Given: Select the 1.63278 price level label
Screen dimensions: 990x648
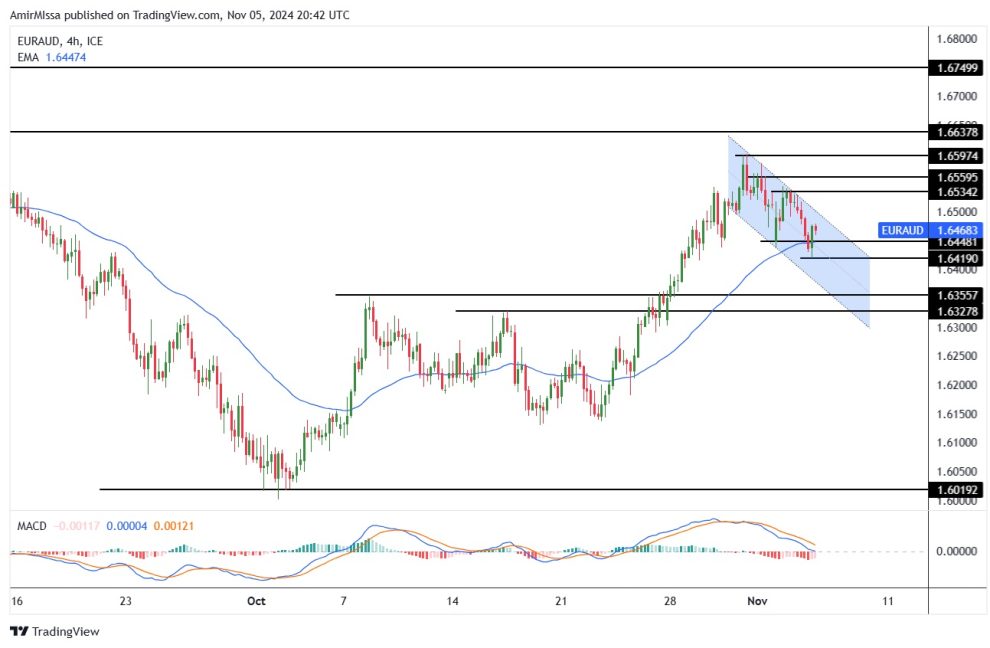Looking at the screenshot, I should (957, 311).
